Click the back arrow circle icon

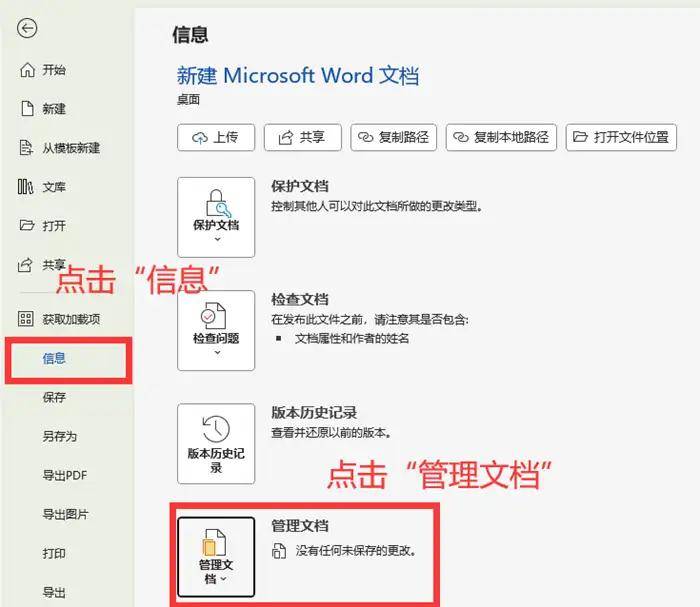click(x=27, y=29)
